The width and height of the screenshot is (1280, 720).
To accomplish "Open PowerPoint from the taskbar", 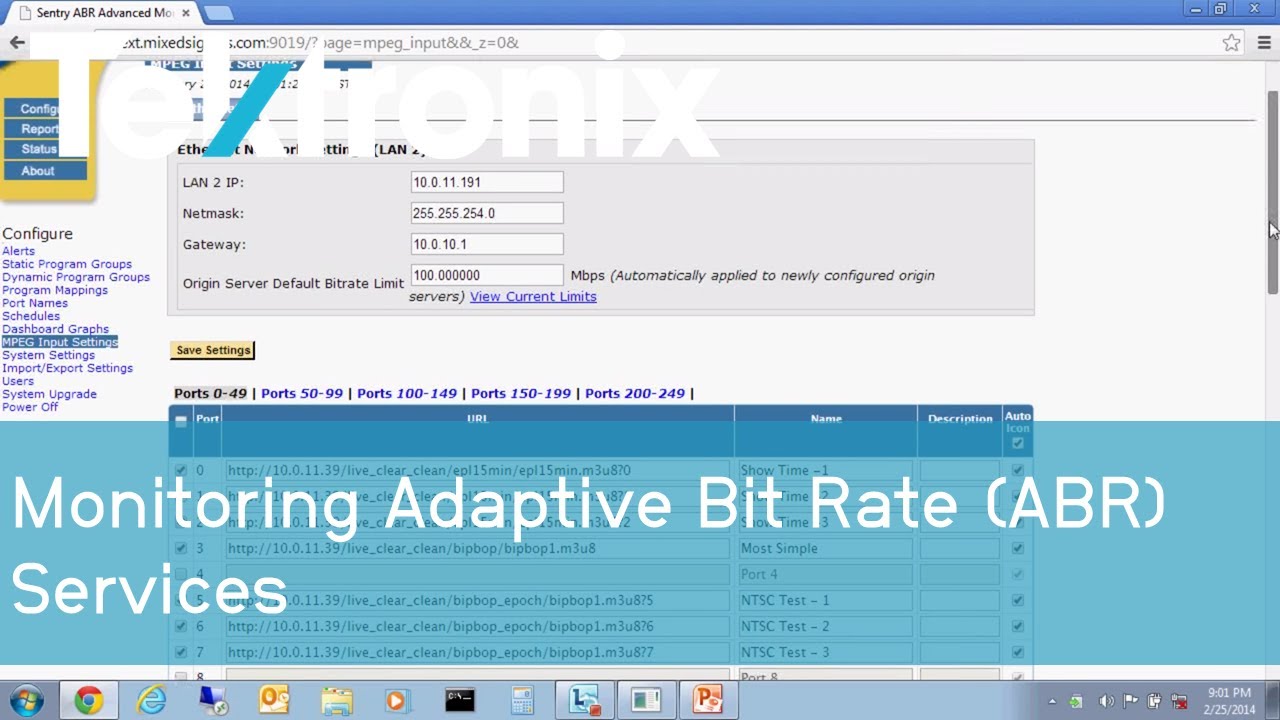I will [707, 701].
